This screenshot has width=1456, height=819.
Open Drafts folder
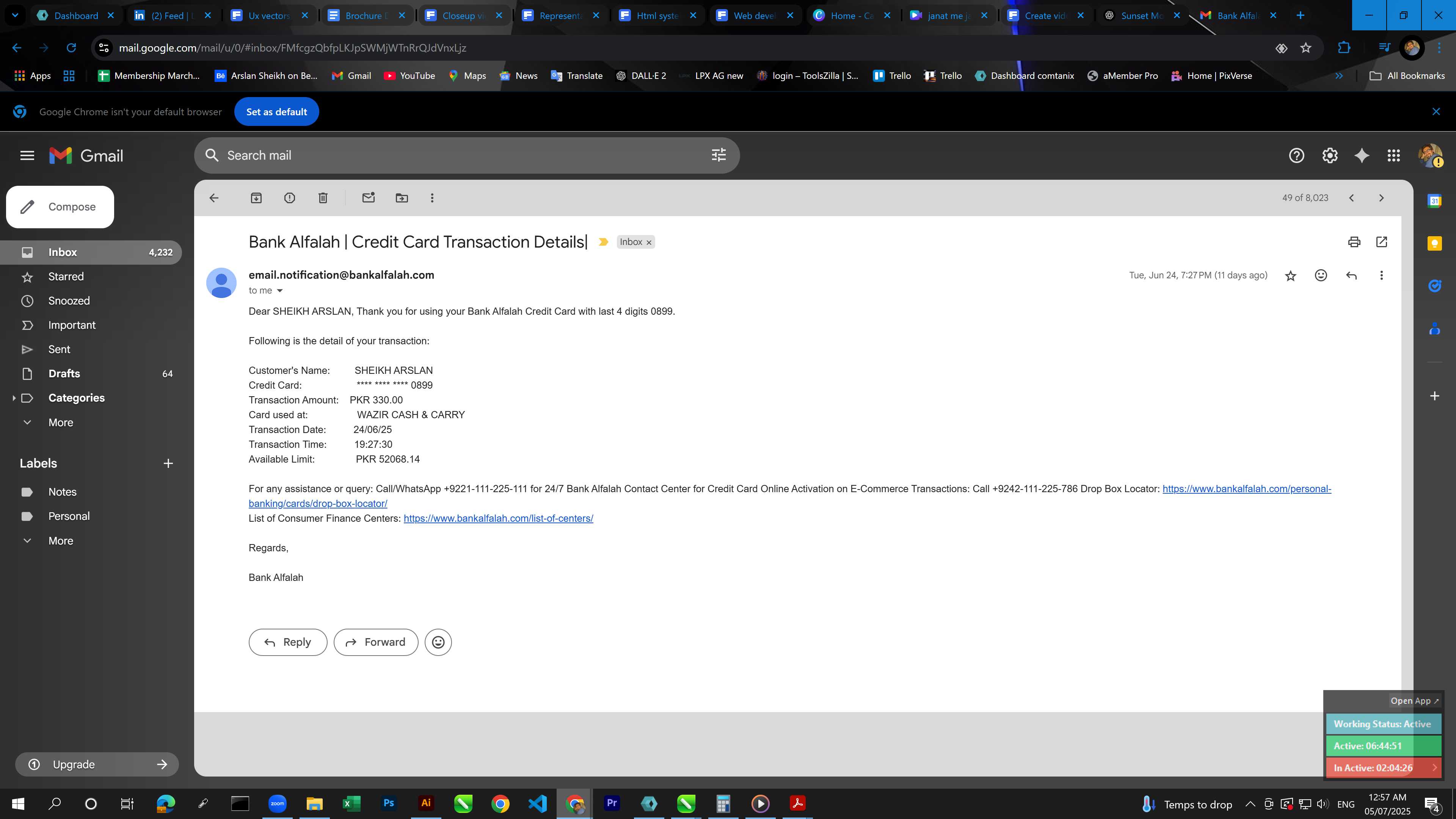(91, 373)
